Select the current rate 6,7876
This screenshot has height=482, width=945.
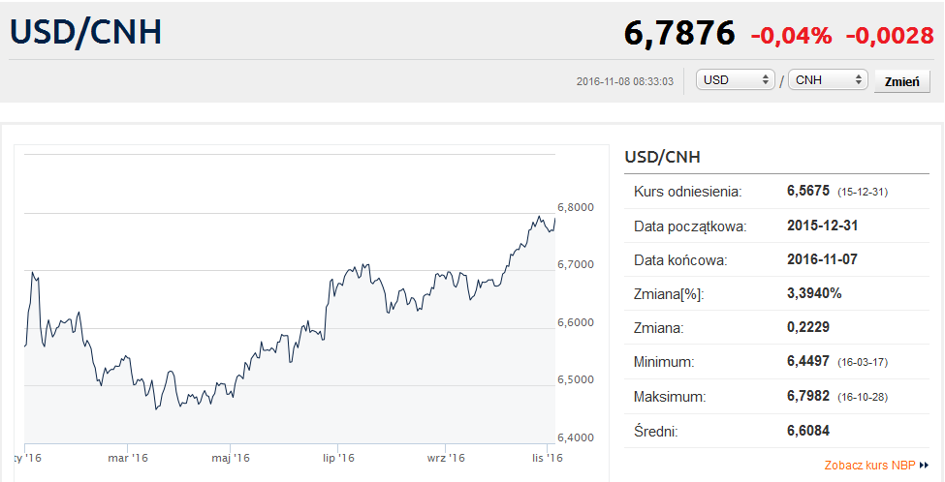pyautogui.click(x=679, y=34)
